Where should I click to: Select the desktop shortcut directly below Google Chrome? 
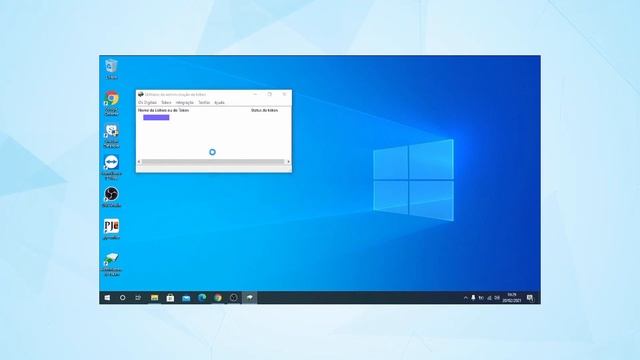(x=111, y=136)
